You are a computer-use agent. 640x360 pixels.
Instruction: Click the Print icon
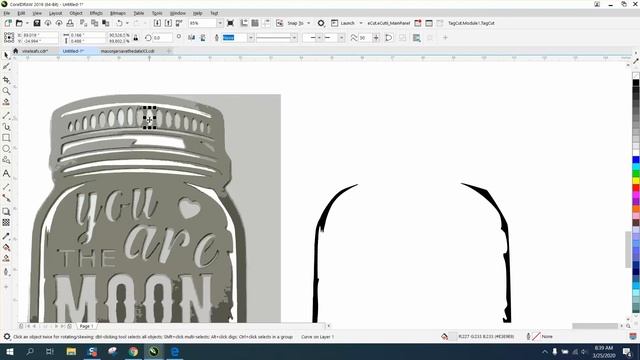pyautogui.click(x=70, y=23)
